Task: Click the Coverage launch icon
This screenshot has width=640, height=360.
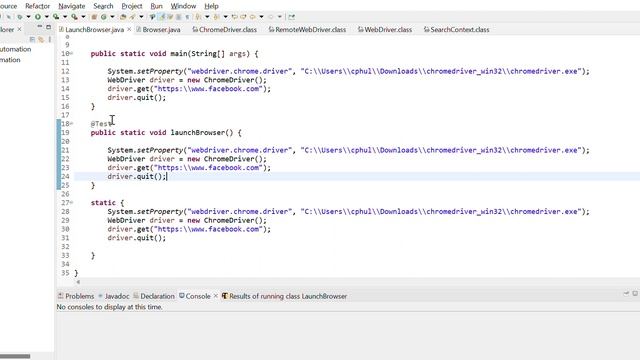Action: pyautogui.click(x=56, y=17)
